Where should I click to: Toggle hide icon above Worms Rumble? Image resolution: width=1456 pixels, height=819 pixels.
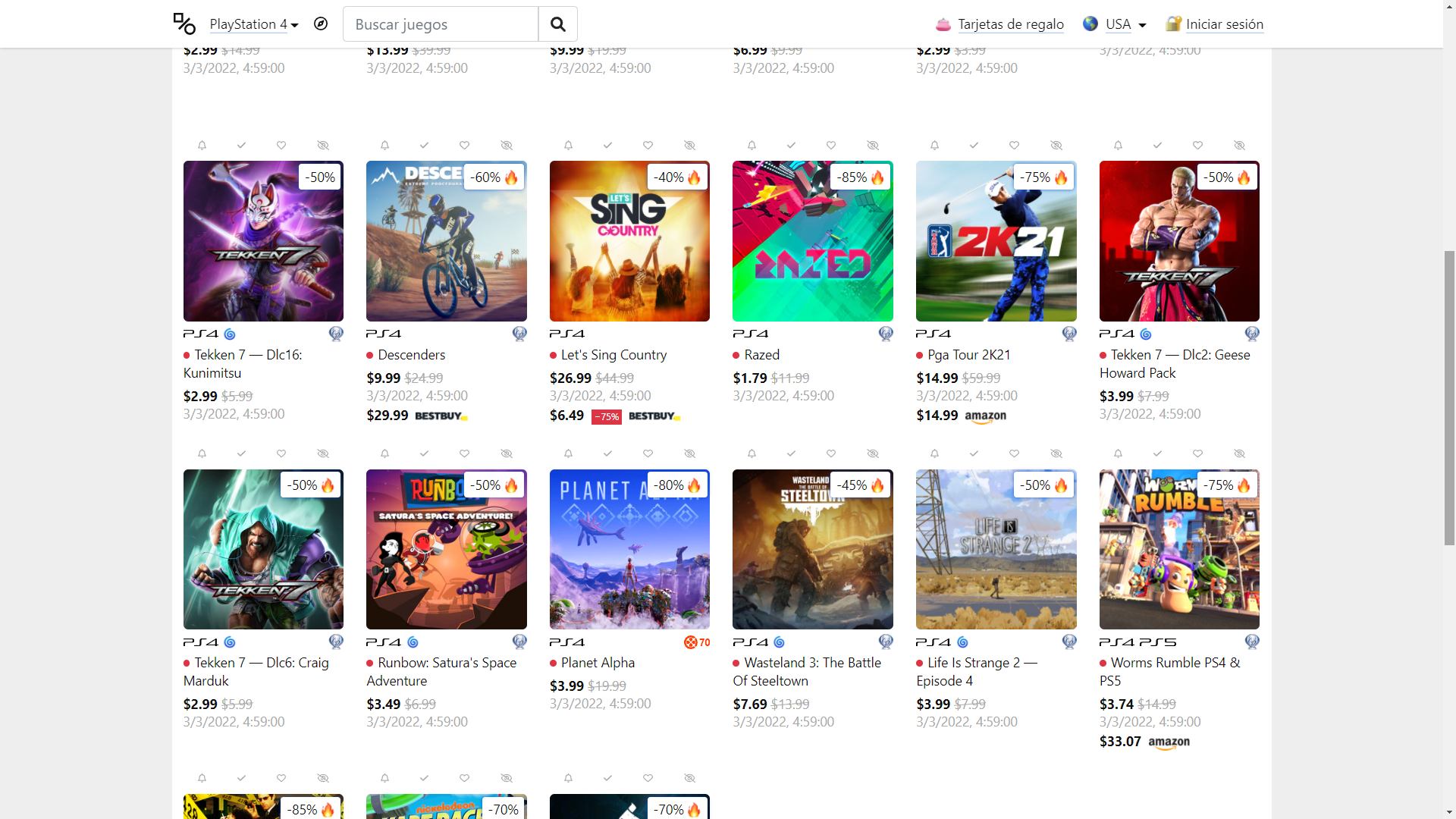(1239, 453)
